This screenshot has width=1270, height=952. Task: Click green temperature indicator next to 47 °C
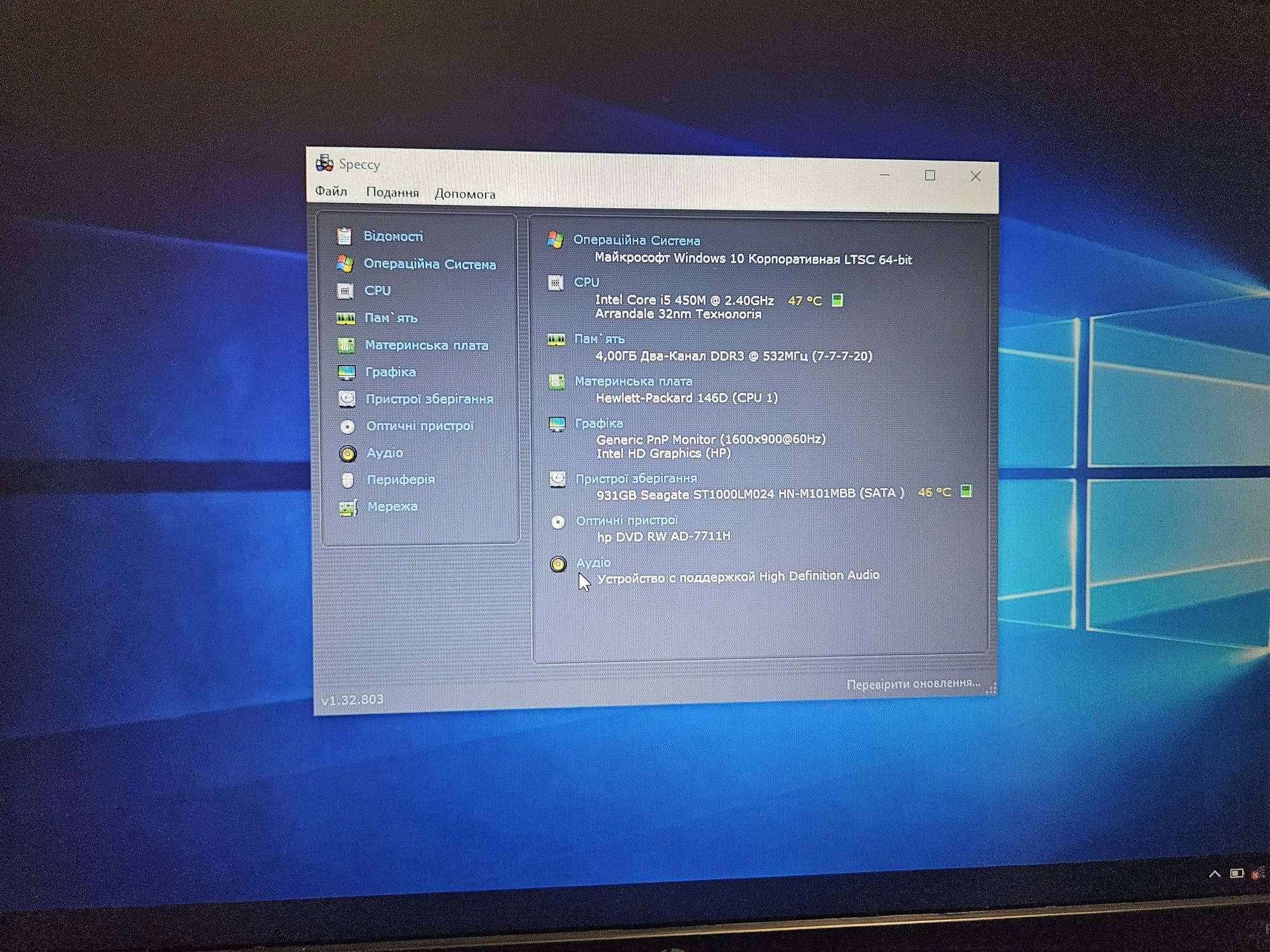point(838,300)
